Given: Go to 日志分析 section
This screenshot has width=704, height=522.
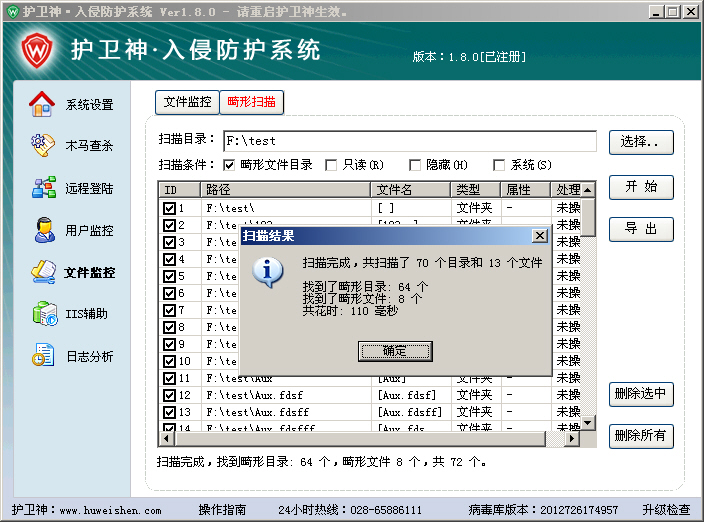Looking at the screenshot, I should tap(89, 356).
